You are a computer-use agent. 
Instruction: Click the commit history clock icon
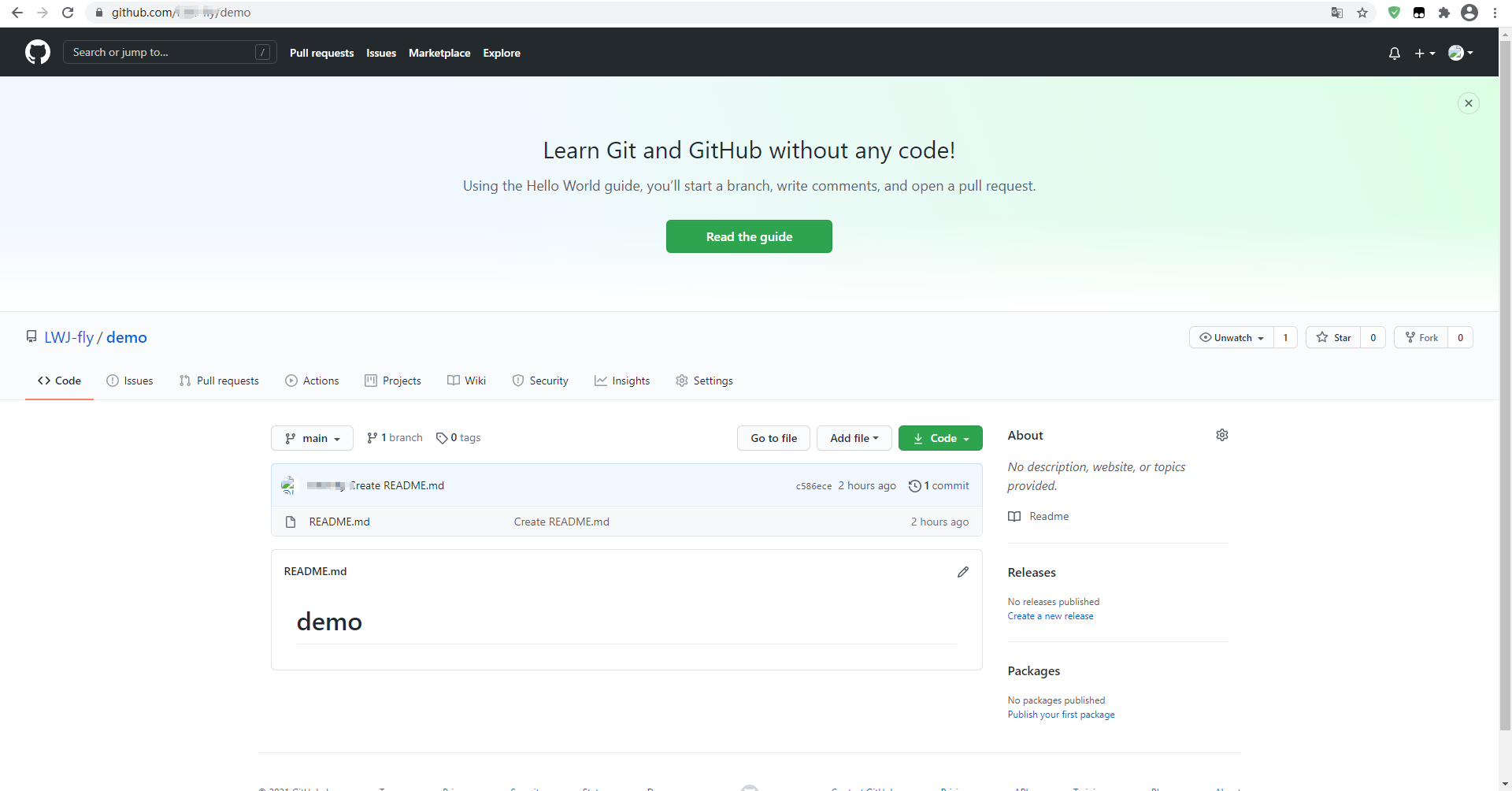[x=915, y=486]
